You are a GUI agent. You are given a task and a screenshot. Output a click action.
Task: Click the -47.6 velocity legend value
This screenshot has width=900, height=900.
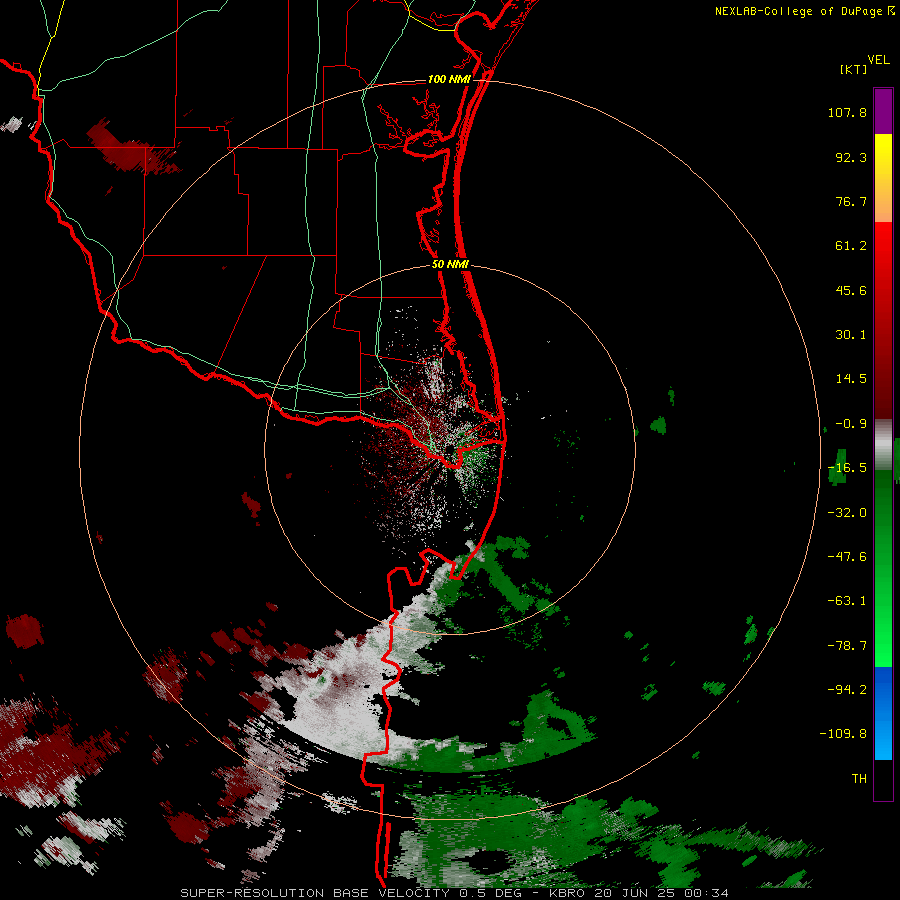click(847, 557)
